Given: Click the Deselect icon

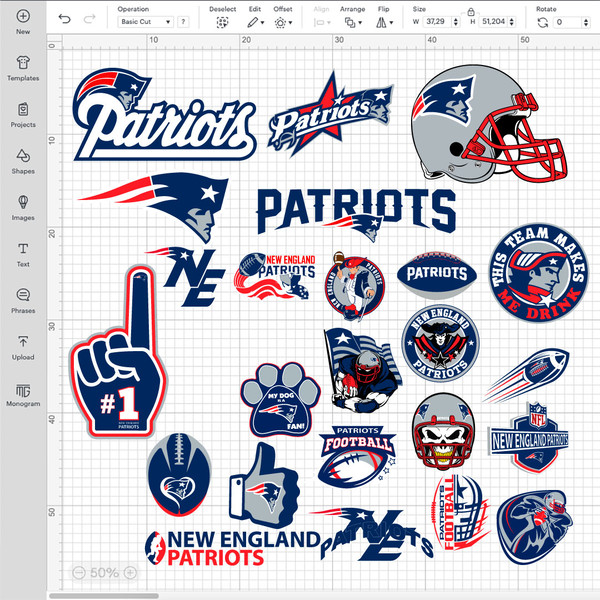Looking at the screenshot, I should point(222,23).
